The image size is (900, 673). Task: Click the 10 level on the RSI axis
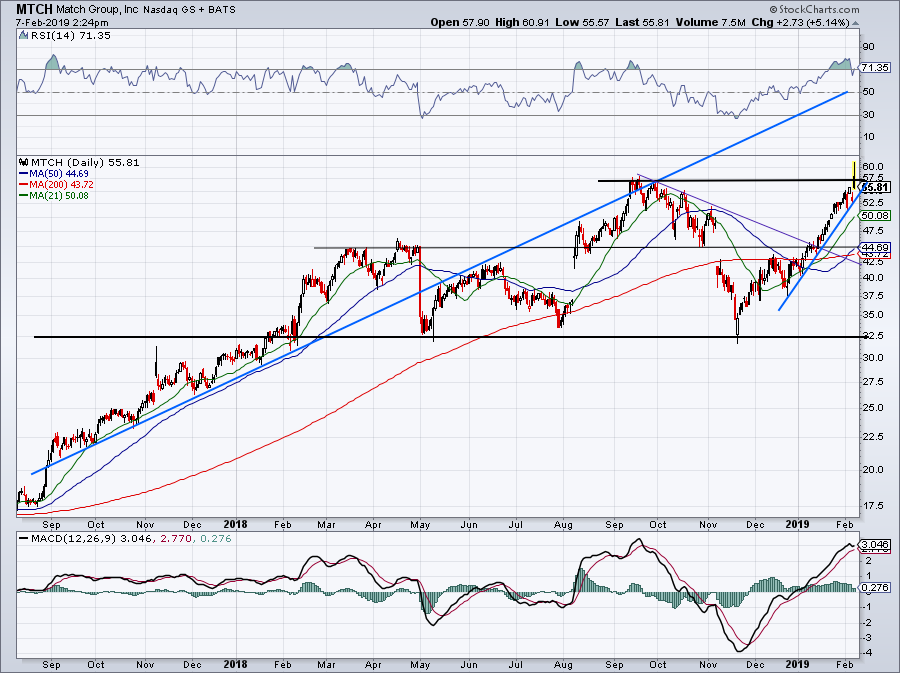868,137
